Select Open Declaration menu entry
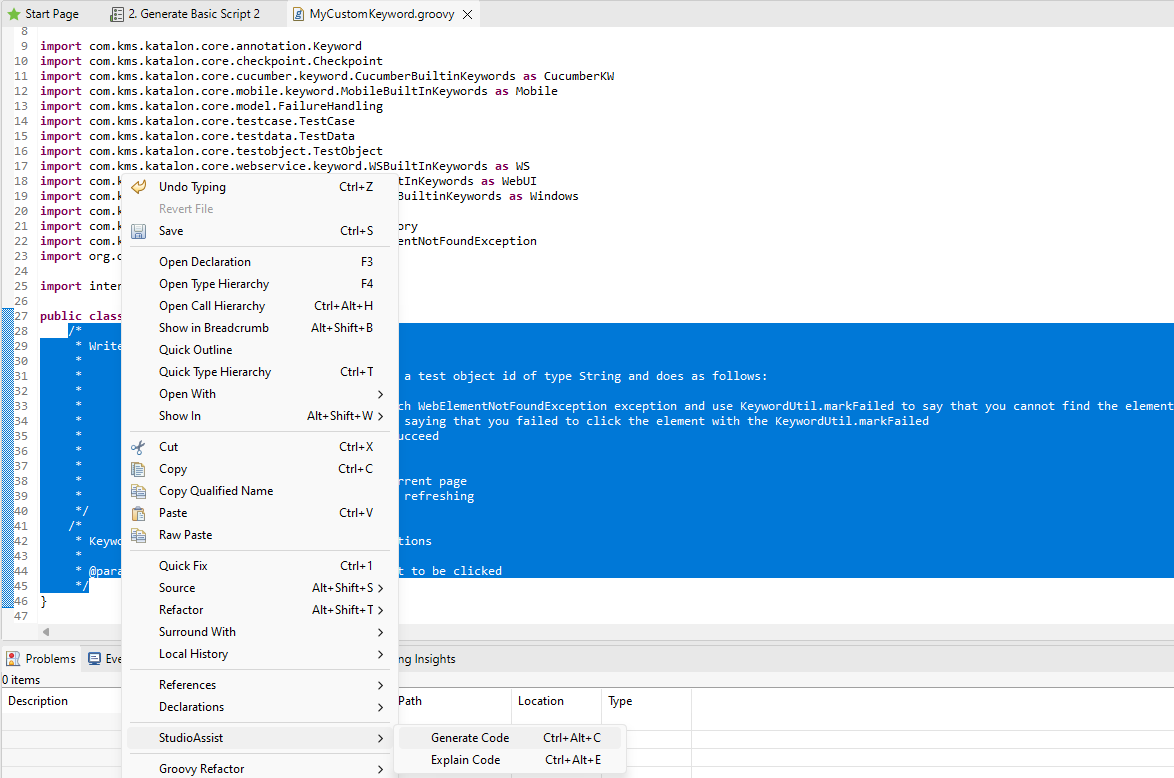This screenshot has width=1174, height=778. (259, 262)
